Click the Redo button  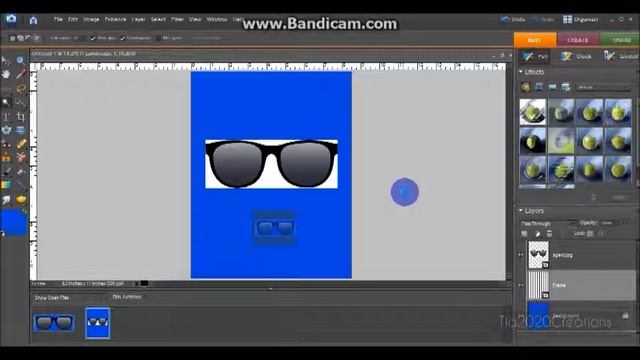tap(543, 19)
